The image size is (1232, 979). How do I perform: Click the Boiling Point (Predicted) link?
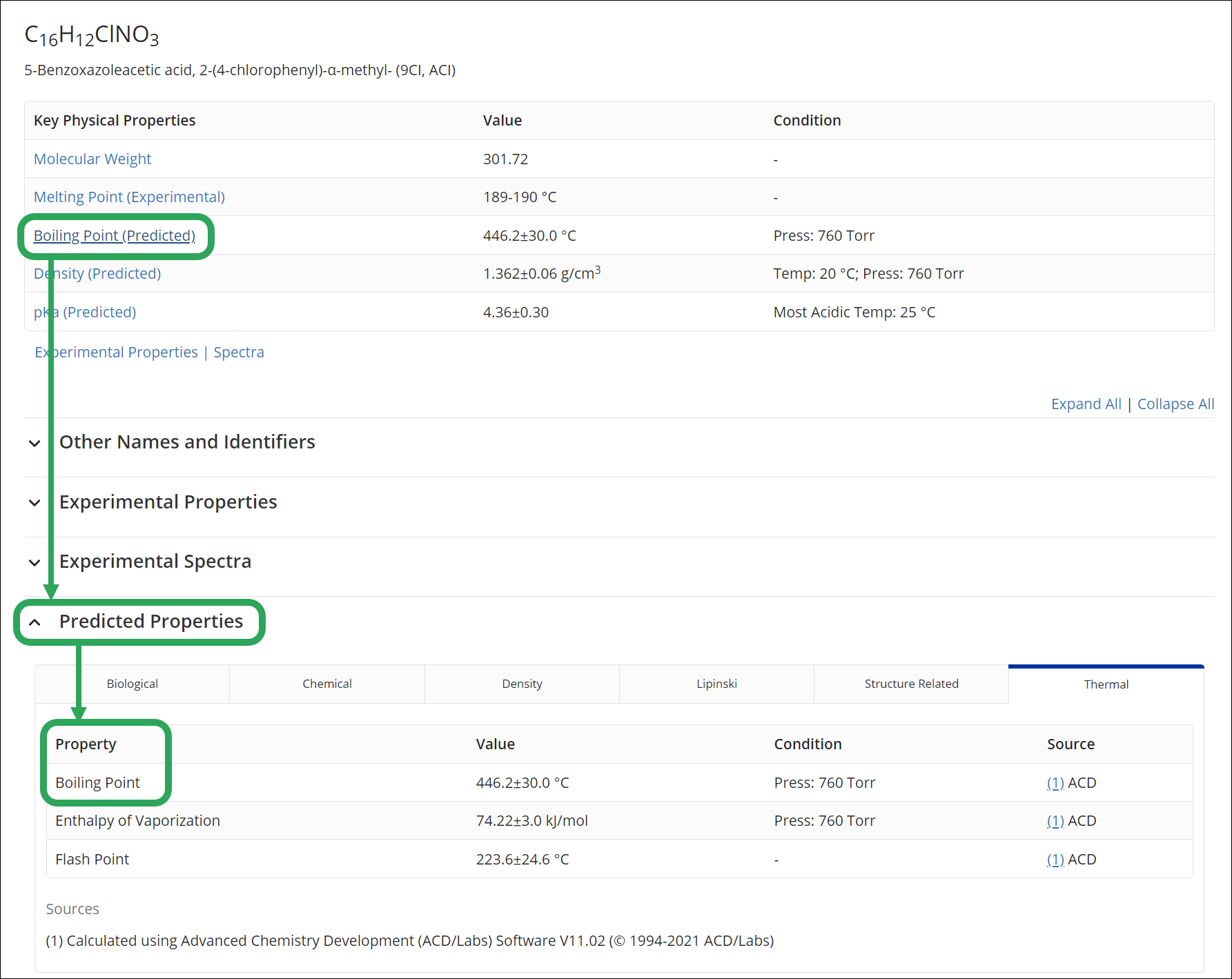(115, 236)
